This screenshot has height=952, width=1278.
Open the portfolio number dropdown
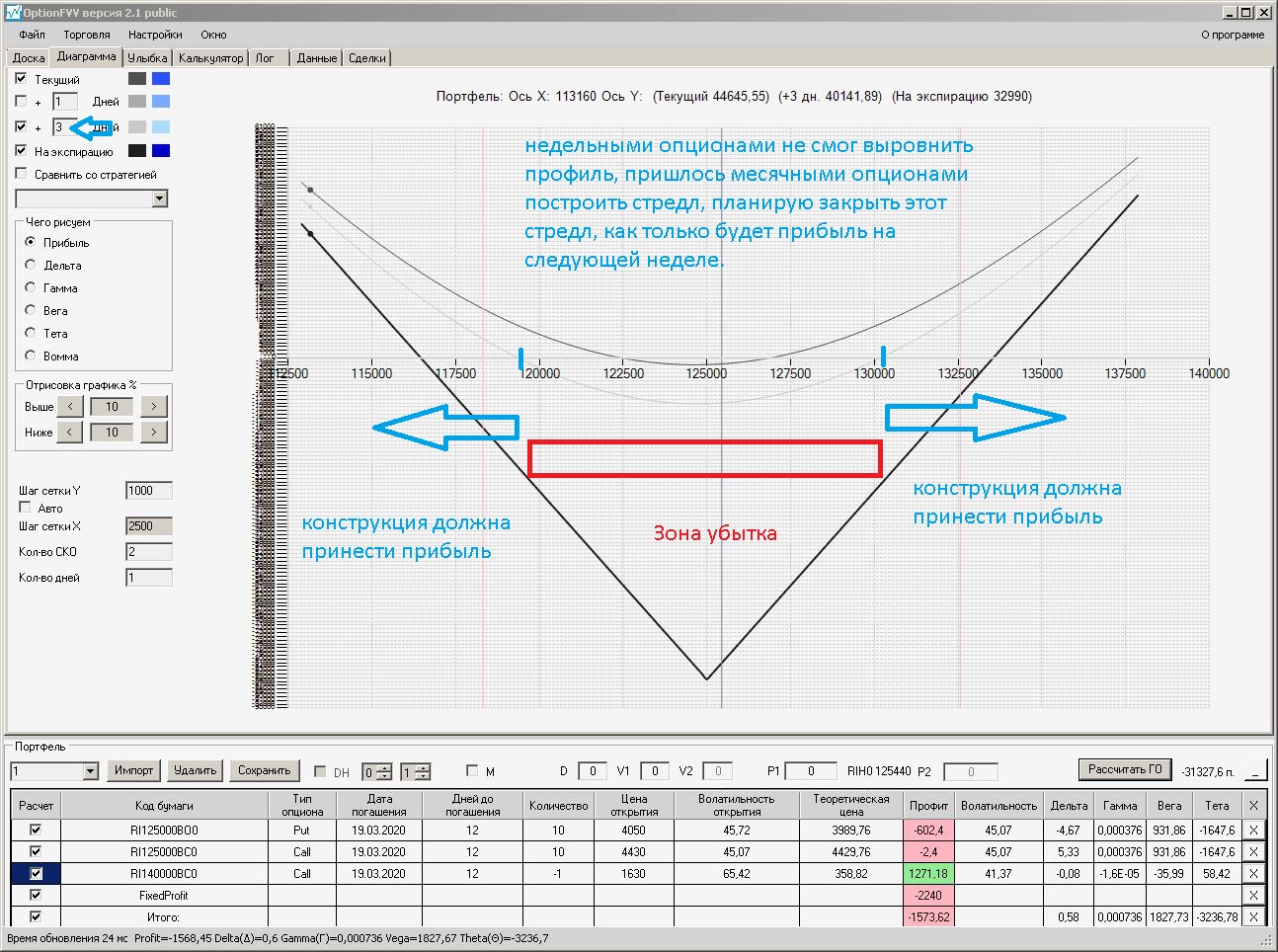click(90, 771)
